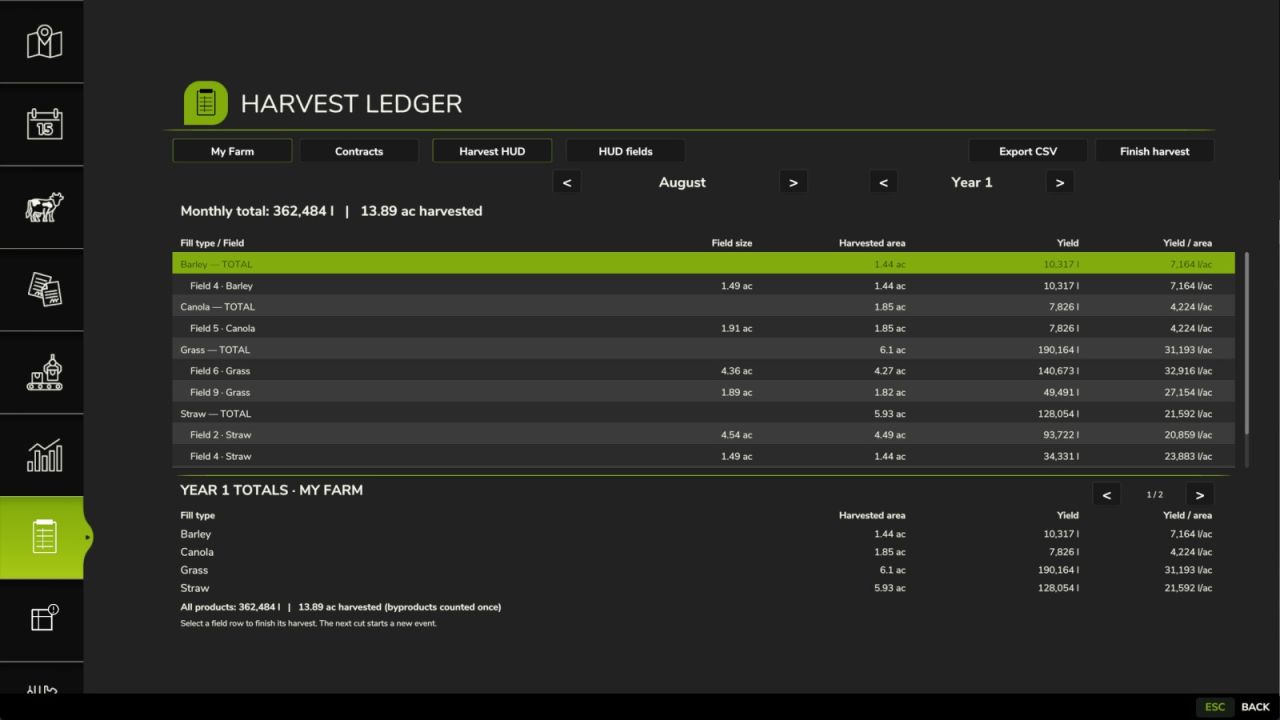Viewport: 1280px width, 720px height.
Task: Open the contracts documents icon in sidebar
Action: coord(42,290)
